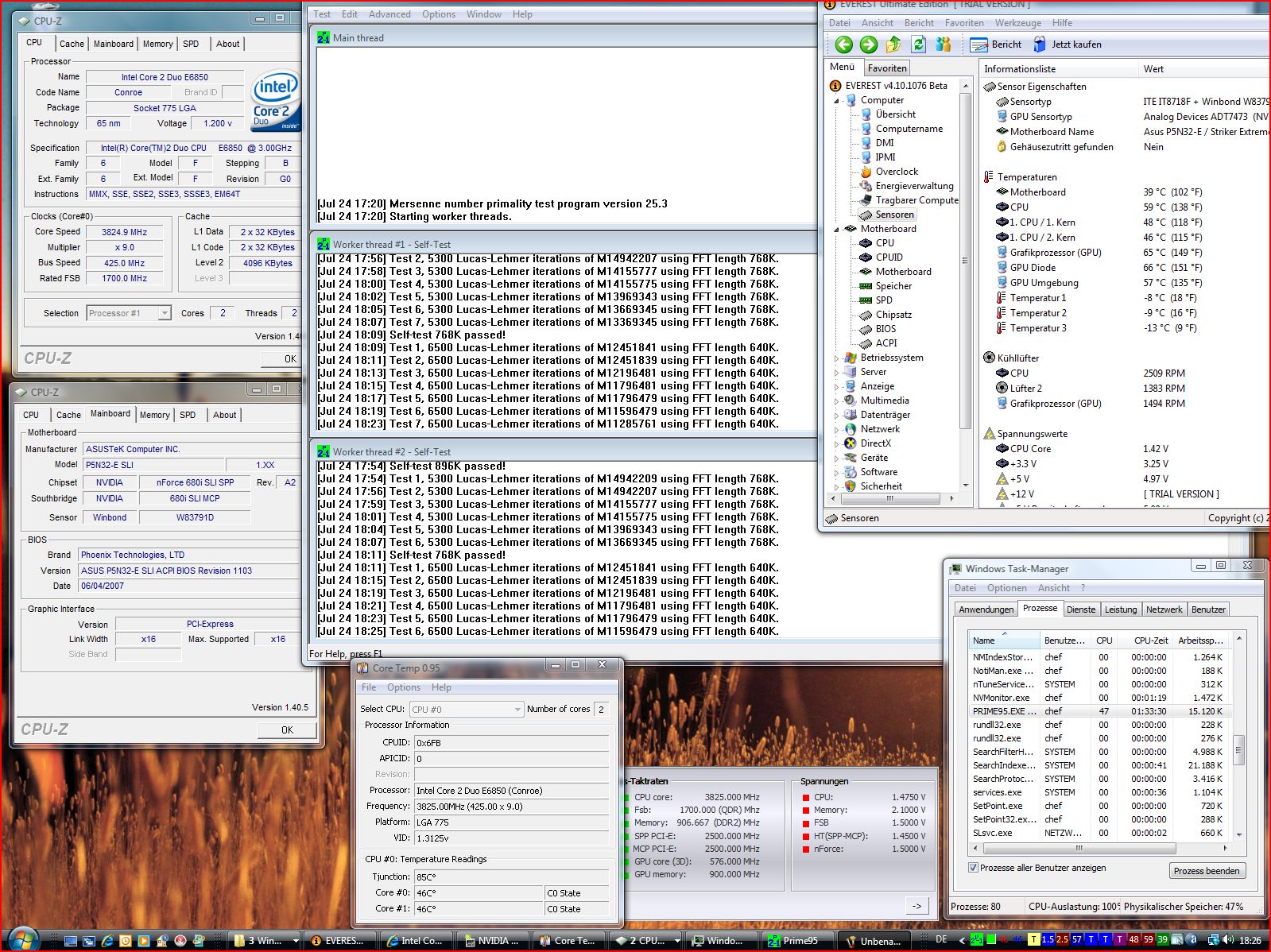Screen dimensions: 1271x952
Task: Expand the Betriebssystem node in EVEREST tree
Action: coord(837,358)
